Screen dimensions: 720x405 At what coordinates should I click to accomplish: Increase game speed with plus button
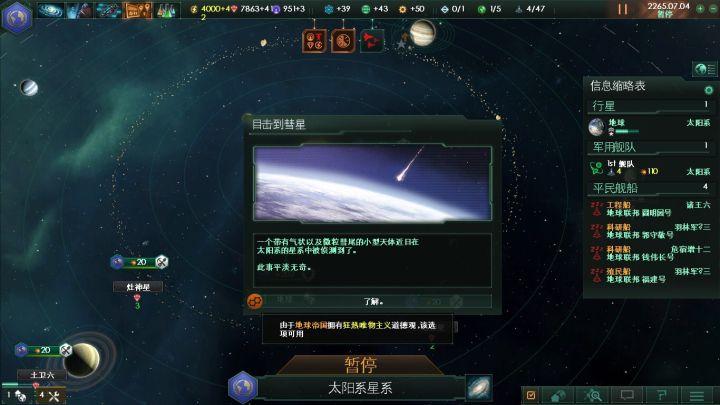[x=700, y=9]
